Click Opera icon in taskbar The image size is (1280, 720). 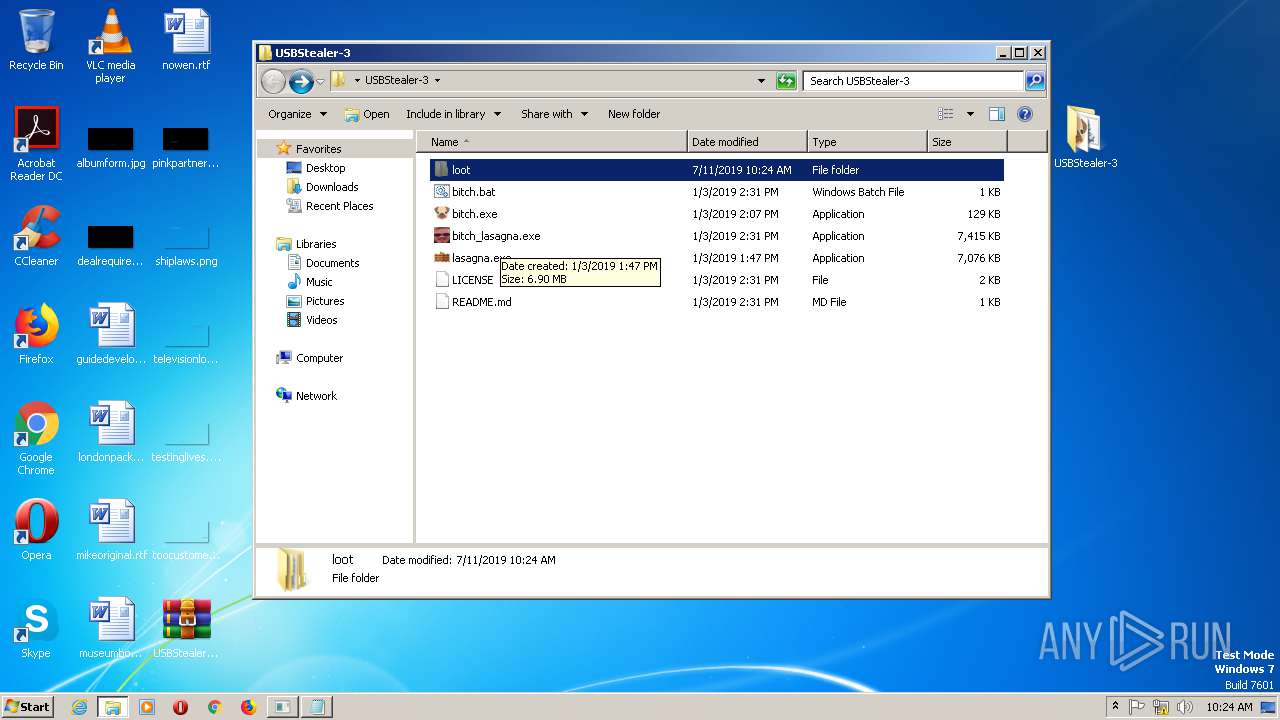pyautogui.click(x=180, y=707)
